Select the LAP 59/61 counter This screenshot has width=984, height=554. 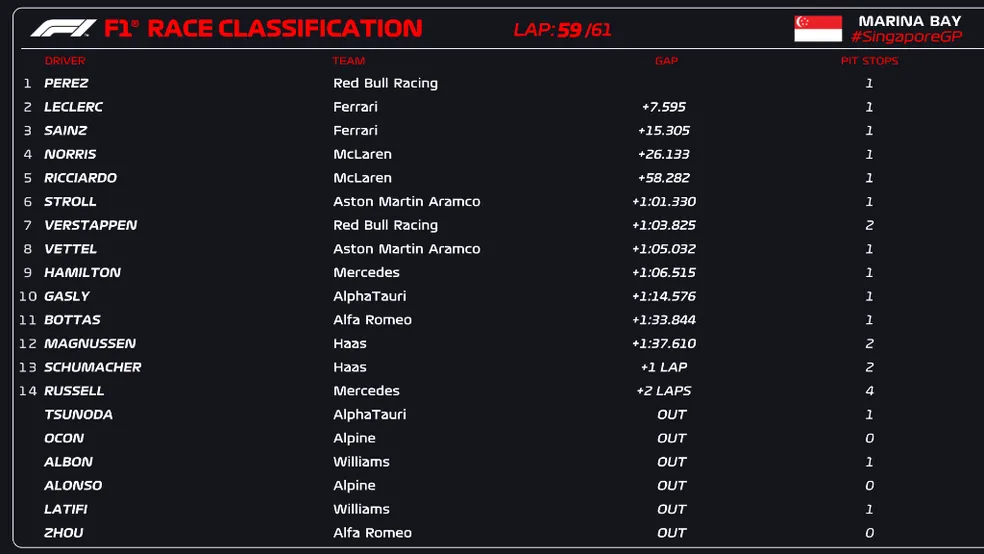tap(562, 29)
